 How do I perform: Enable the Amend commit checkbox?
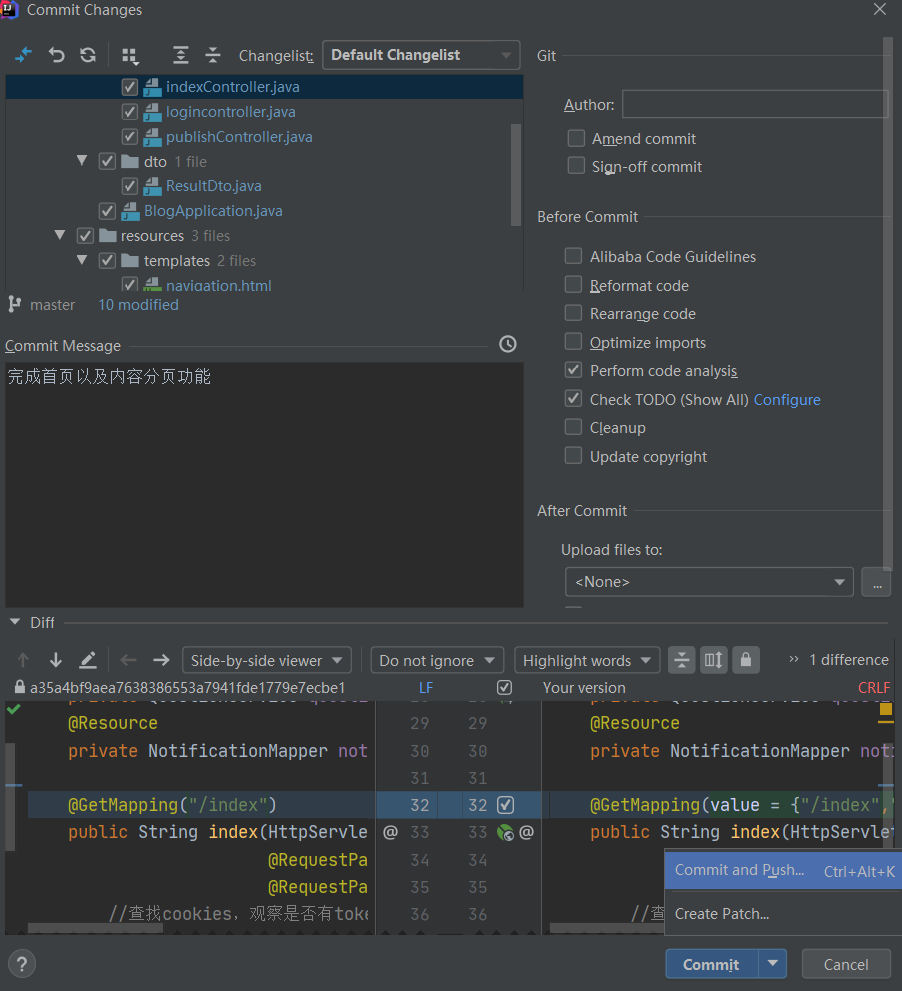coord(576,138)
